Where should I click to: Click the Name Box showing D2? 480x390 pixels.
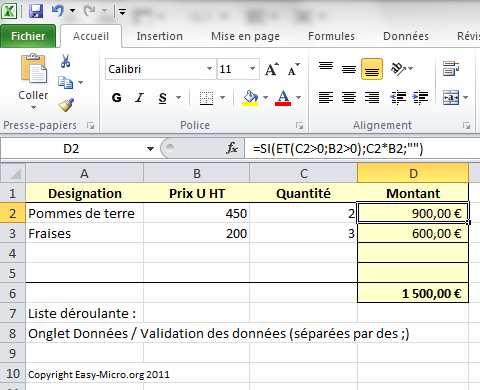pyautogui.click(x=71, y=149)
